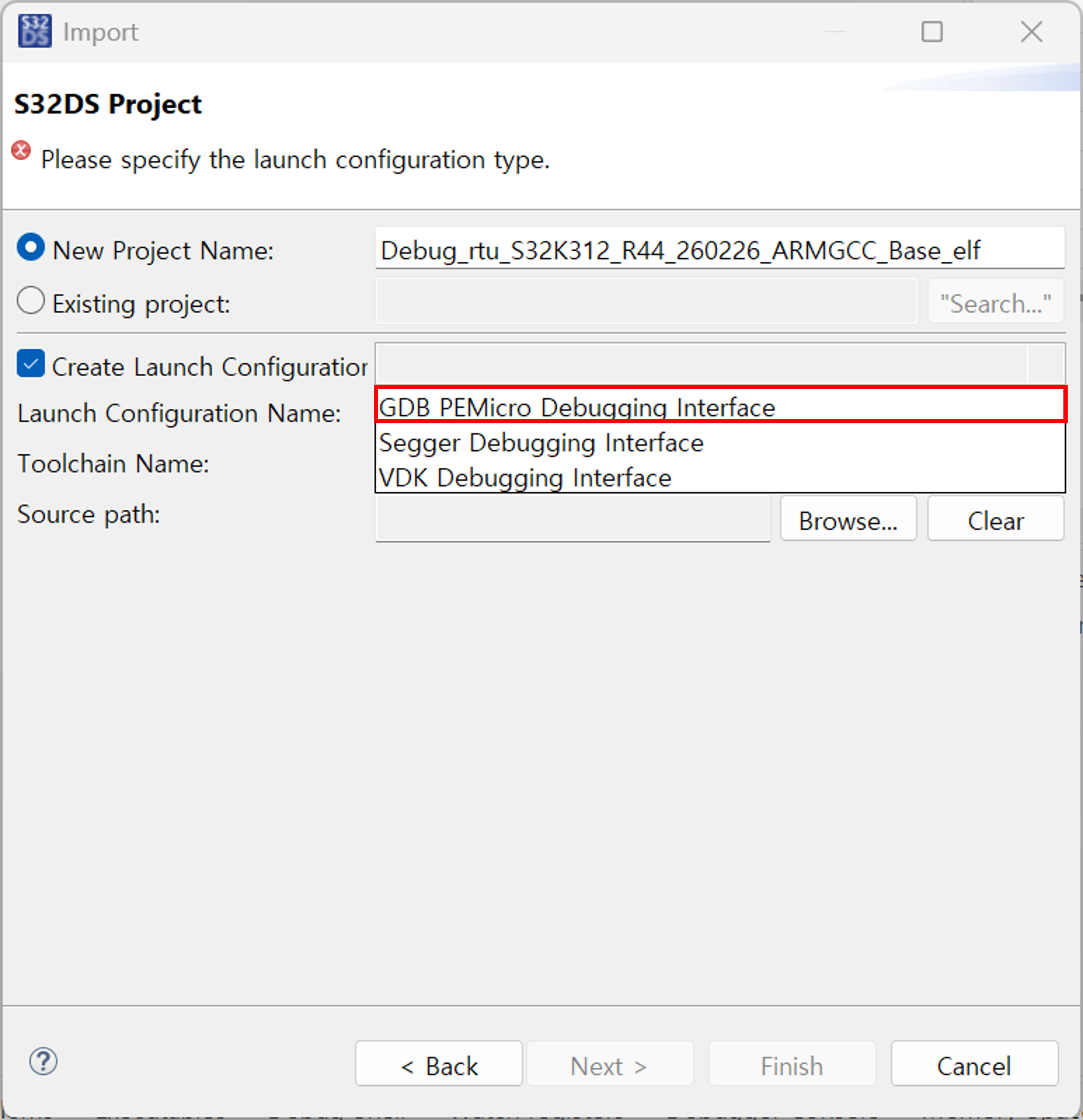
Task: Select the Existing project radio button
Action: tap(31, 301)
